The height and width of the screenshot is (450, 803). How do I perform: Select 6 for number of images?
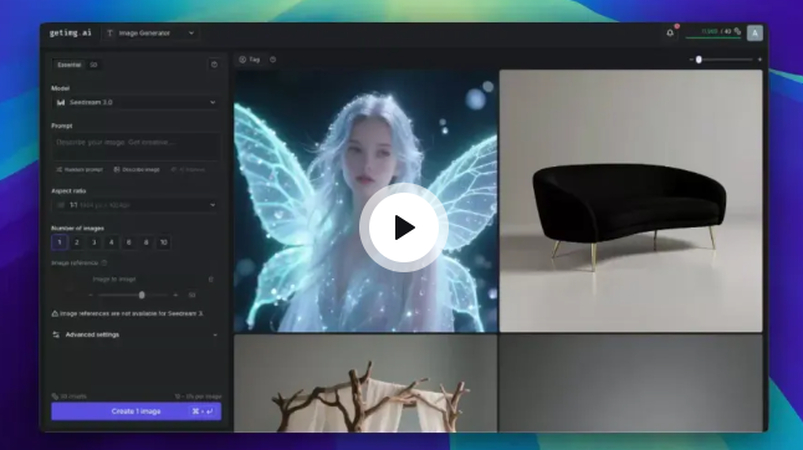point(129,242)
